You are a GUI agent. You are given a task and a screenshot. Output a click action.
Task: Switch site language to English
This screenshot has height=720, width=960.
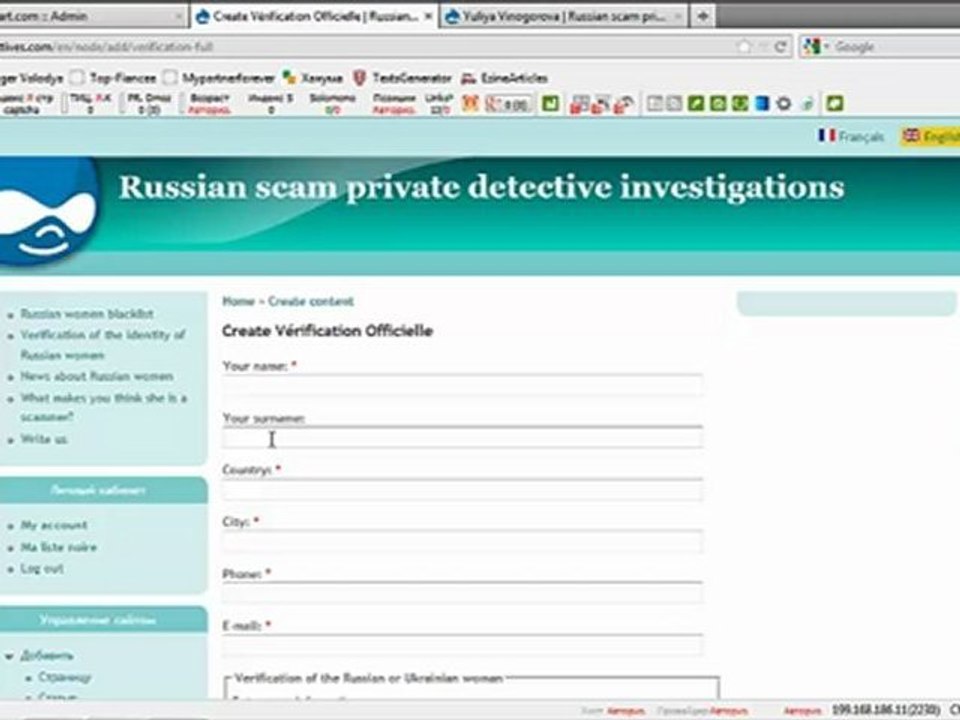pos(931,136)
